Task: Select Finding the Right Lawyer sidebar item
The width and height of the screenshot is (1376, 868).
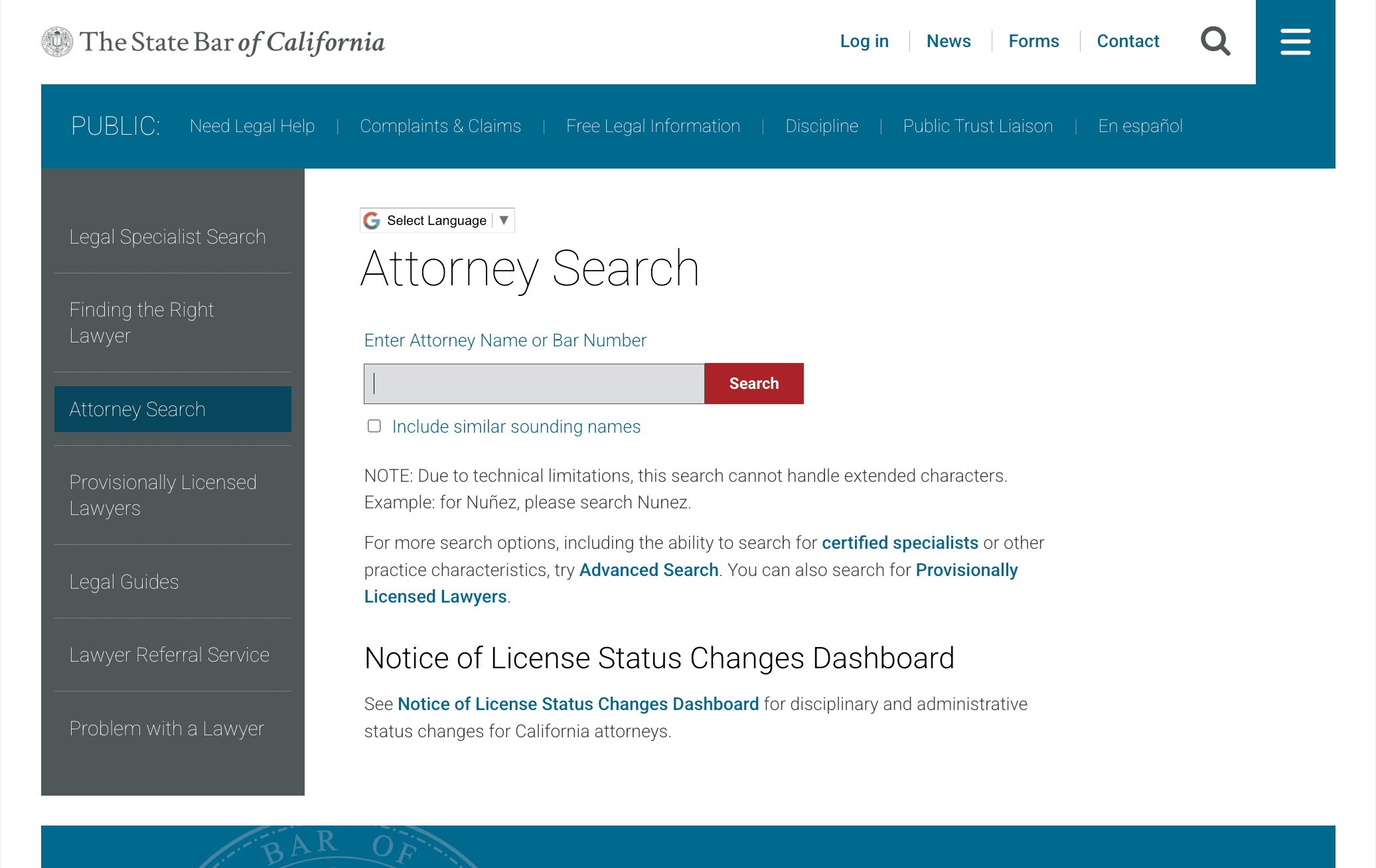Action: 141,323
